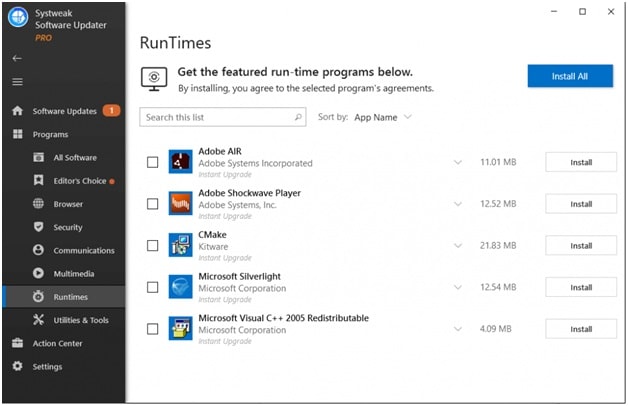Click the Communications person icon
The height and width of the screenshot is (406, 628).
coord(38,250)
